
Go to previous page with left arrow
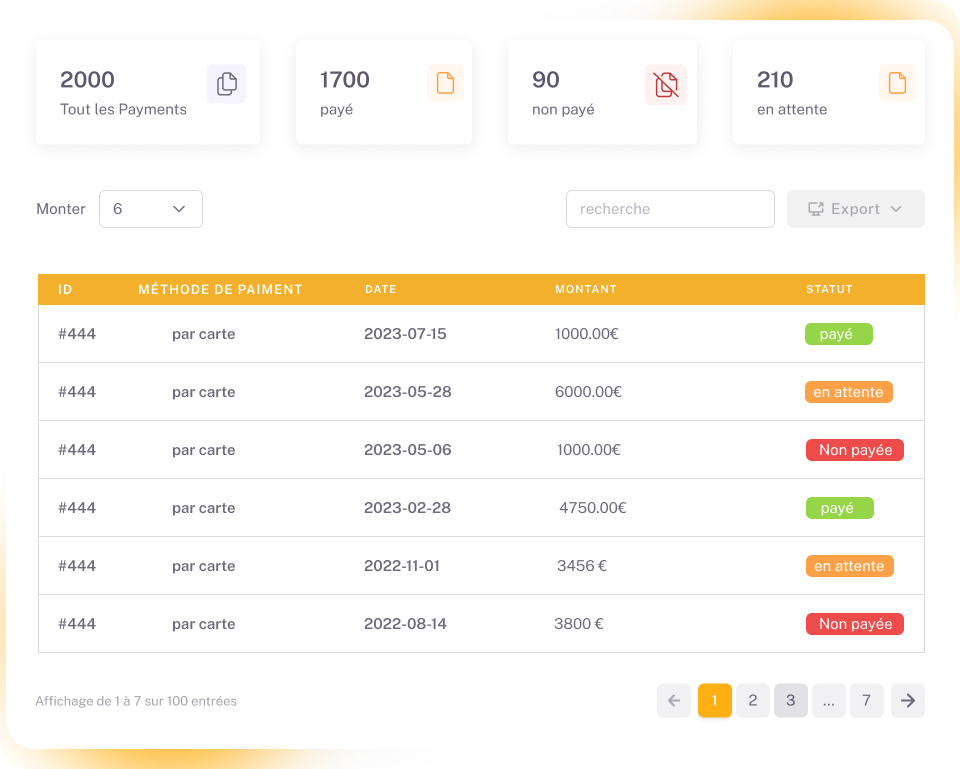point(674,701)
